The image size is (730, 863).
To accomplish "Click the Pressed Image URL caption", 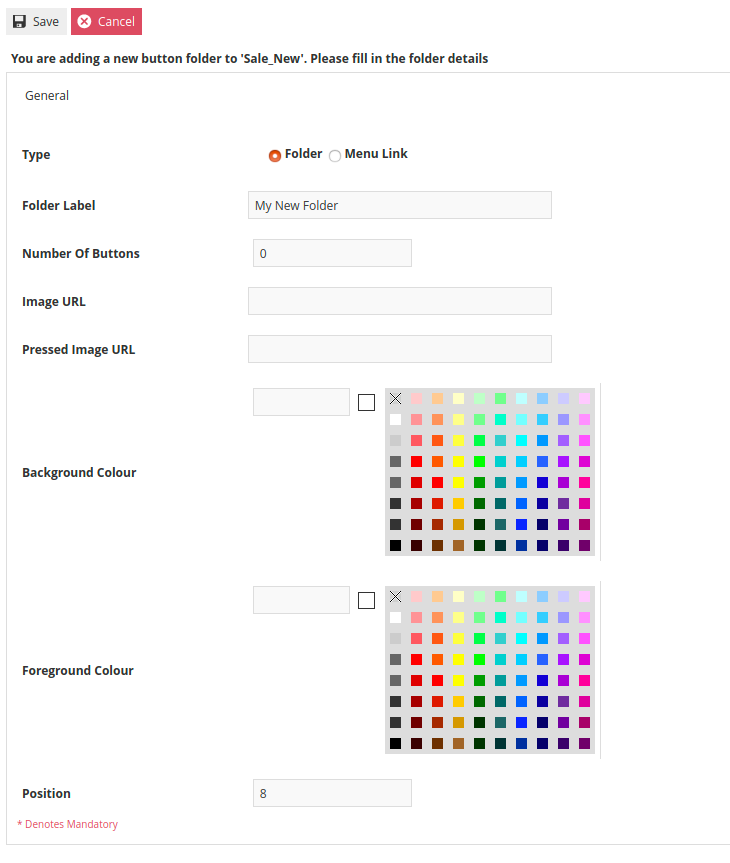I will [78, 350].
